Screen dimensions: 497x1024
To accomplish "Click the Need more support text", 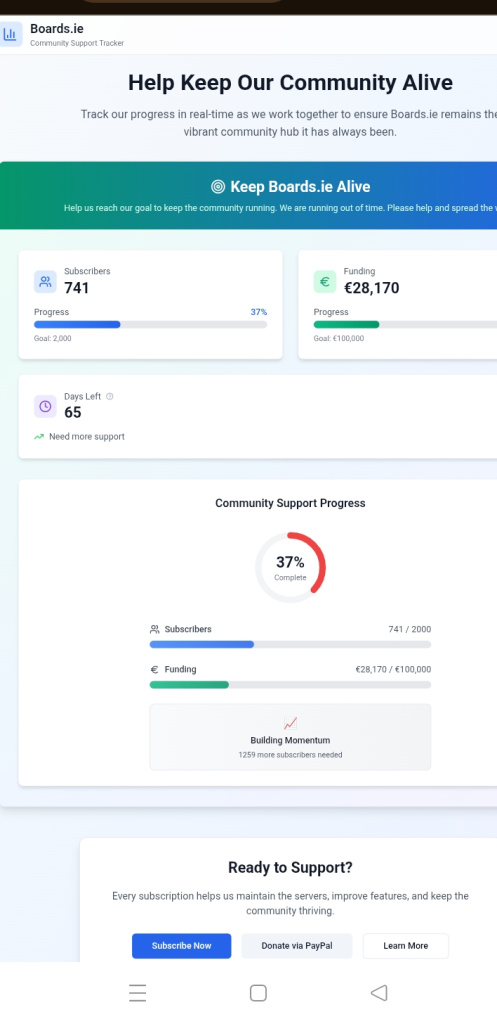I will click(87, 437).
